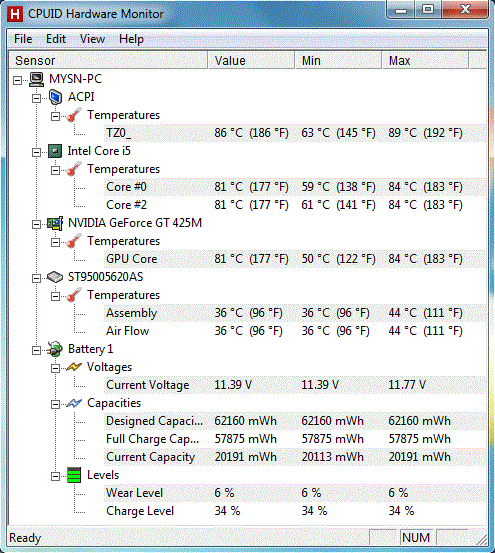Click GPU Core min value 50 °C
The height and width of the screenshot is (553, 495).
pos(338,259)
